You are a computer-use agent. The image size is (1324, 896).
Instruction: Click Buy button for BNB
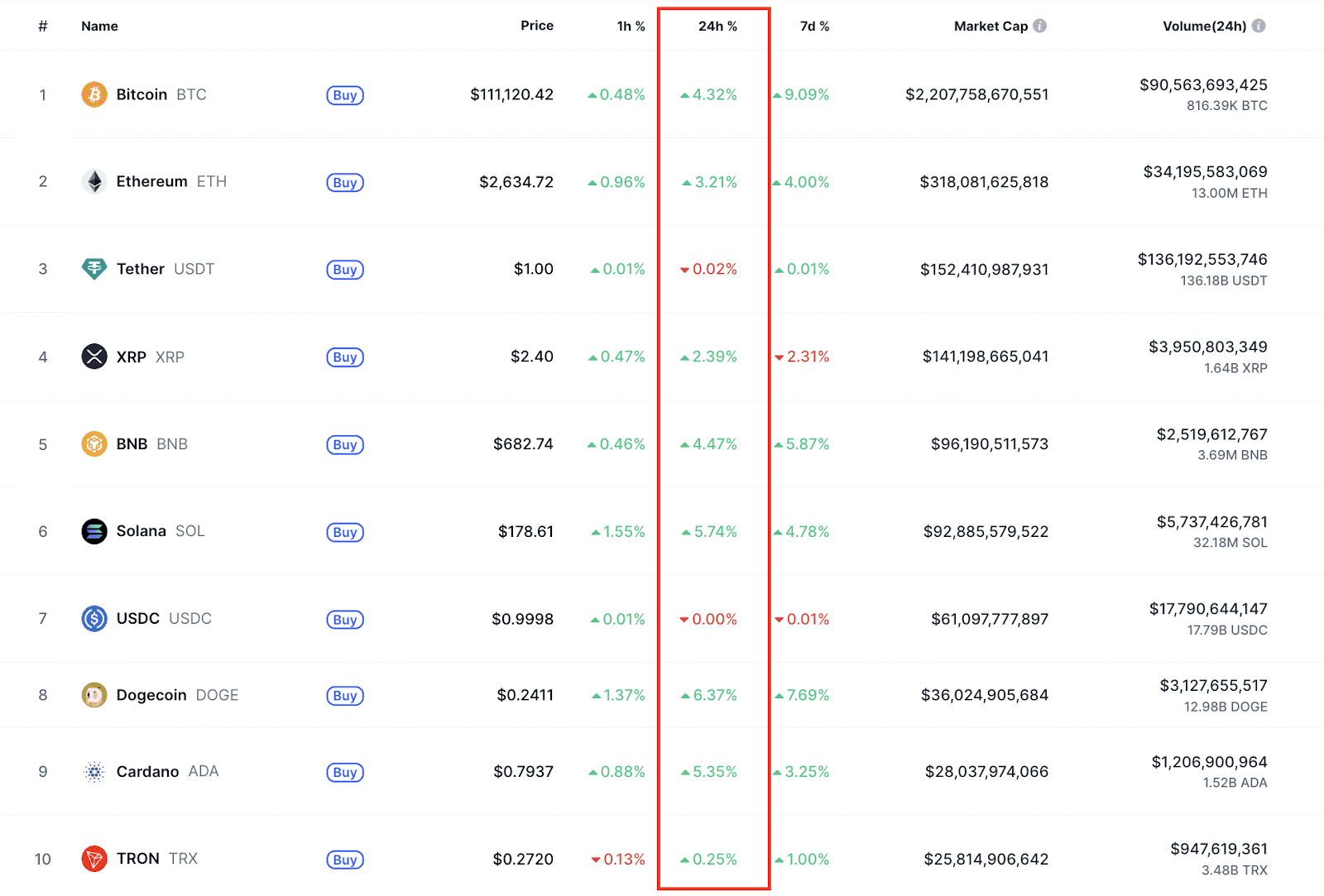345,445
